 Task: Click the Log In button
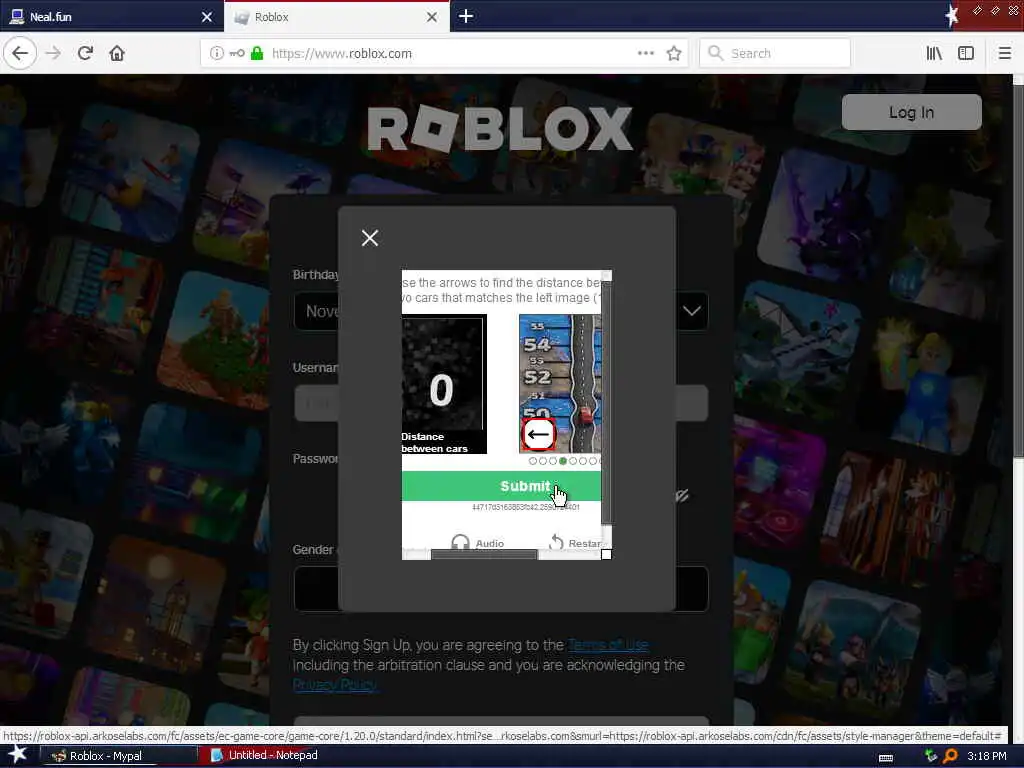pyautogui.click(x=911, y=112)
